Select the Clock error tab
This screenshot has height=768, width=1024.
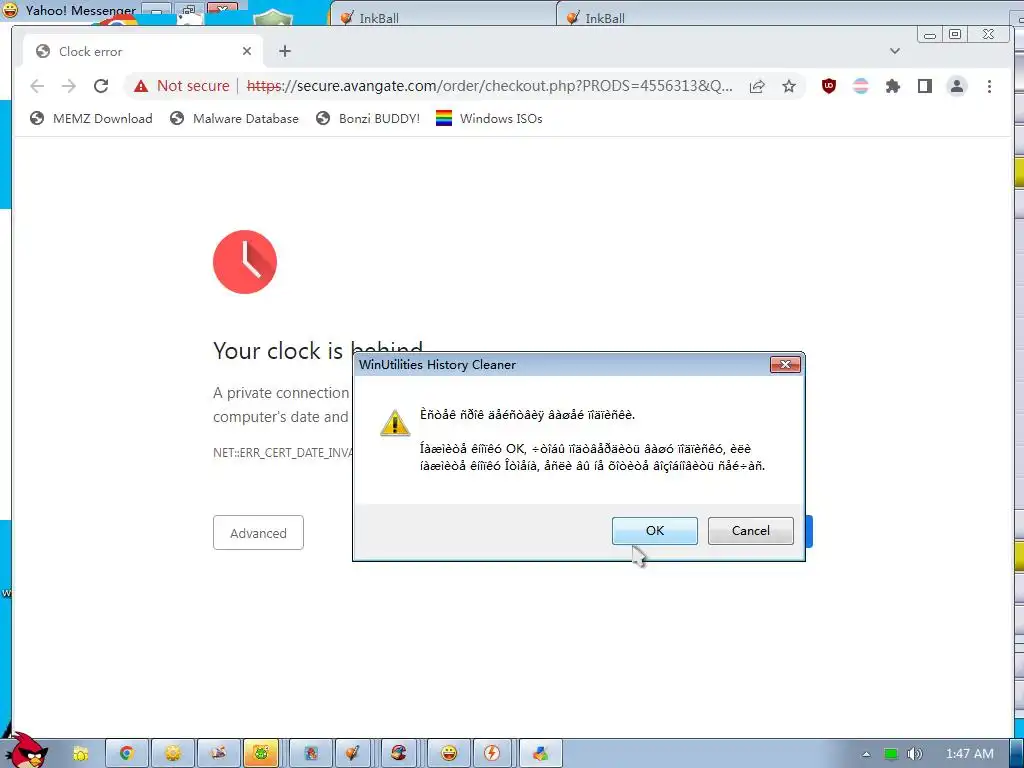click(x=143, y=51)
